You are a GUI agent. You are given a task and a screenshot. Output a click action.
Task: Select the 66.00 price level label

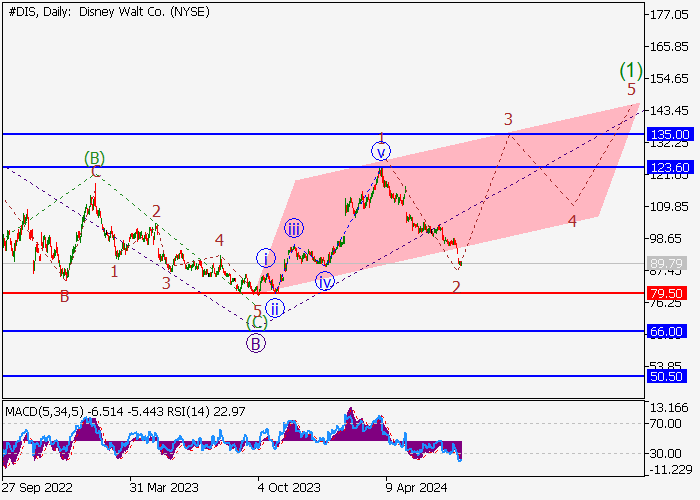tap(667, 331)
